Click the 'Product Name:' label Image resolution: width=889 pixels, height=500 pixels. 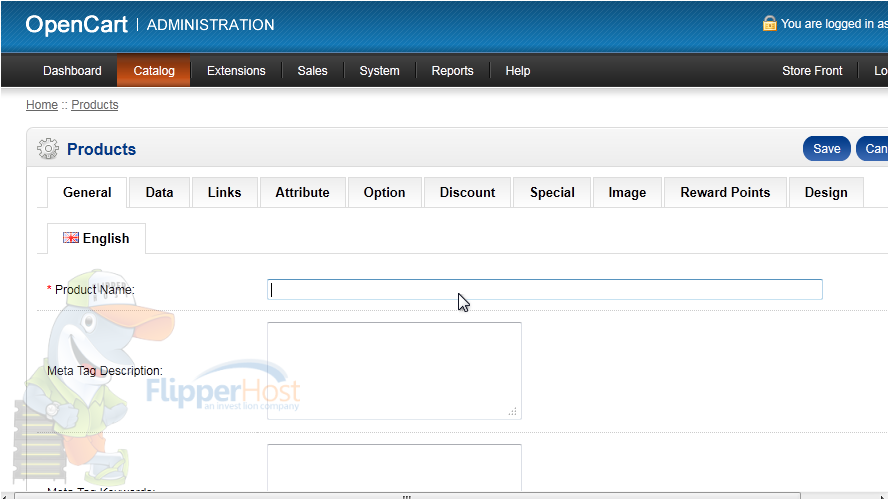(x=95, y=290)
